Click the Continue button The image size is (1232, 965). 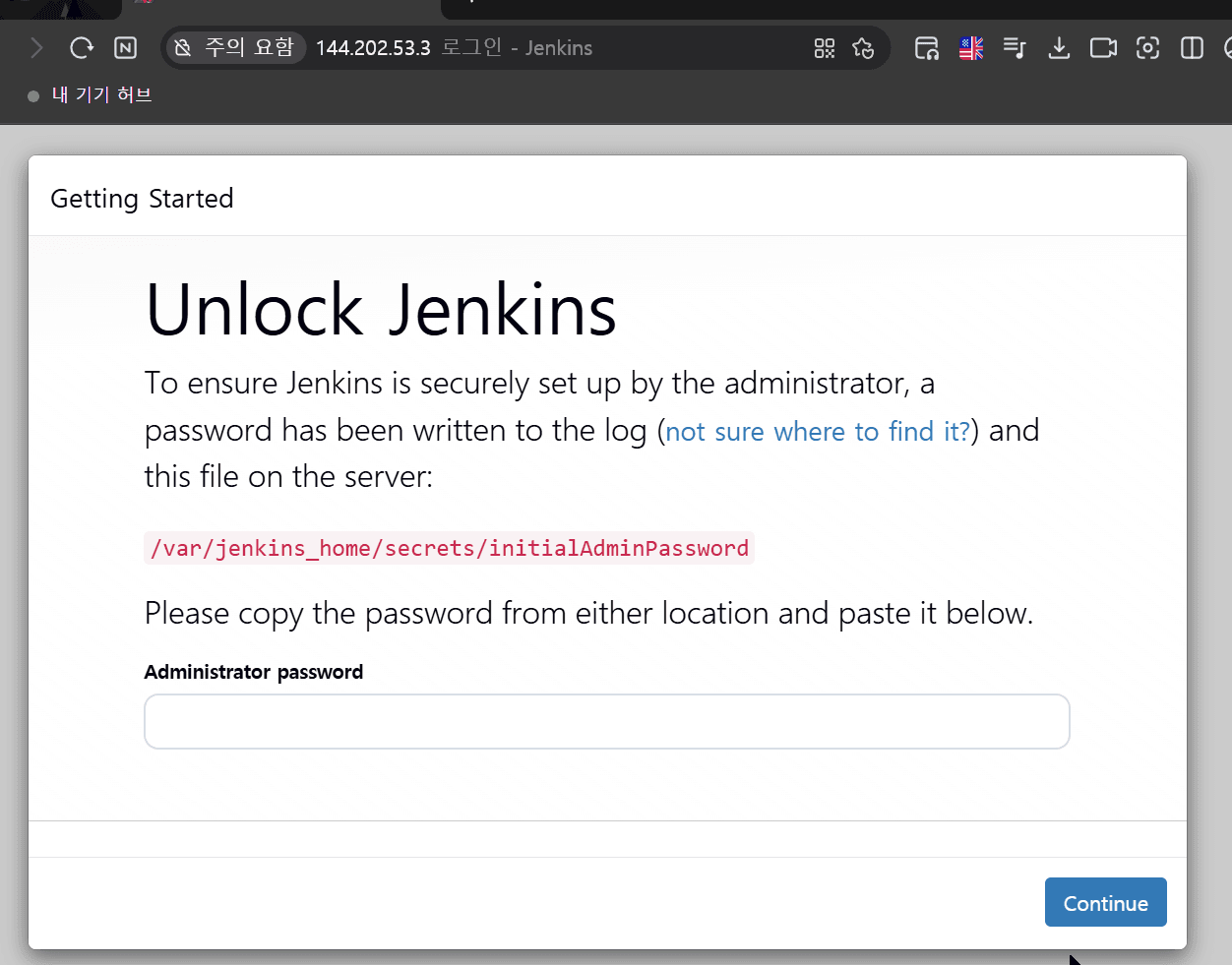[1106, 902]
